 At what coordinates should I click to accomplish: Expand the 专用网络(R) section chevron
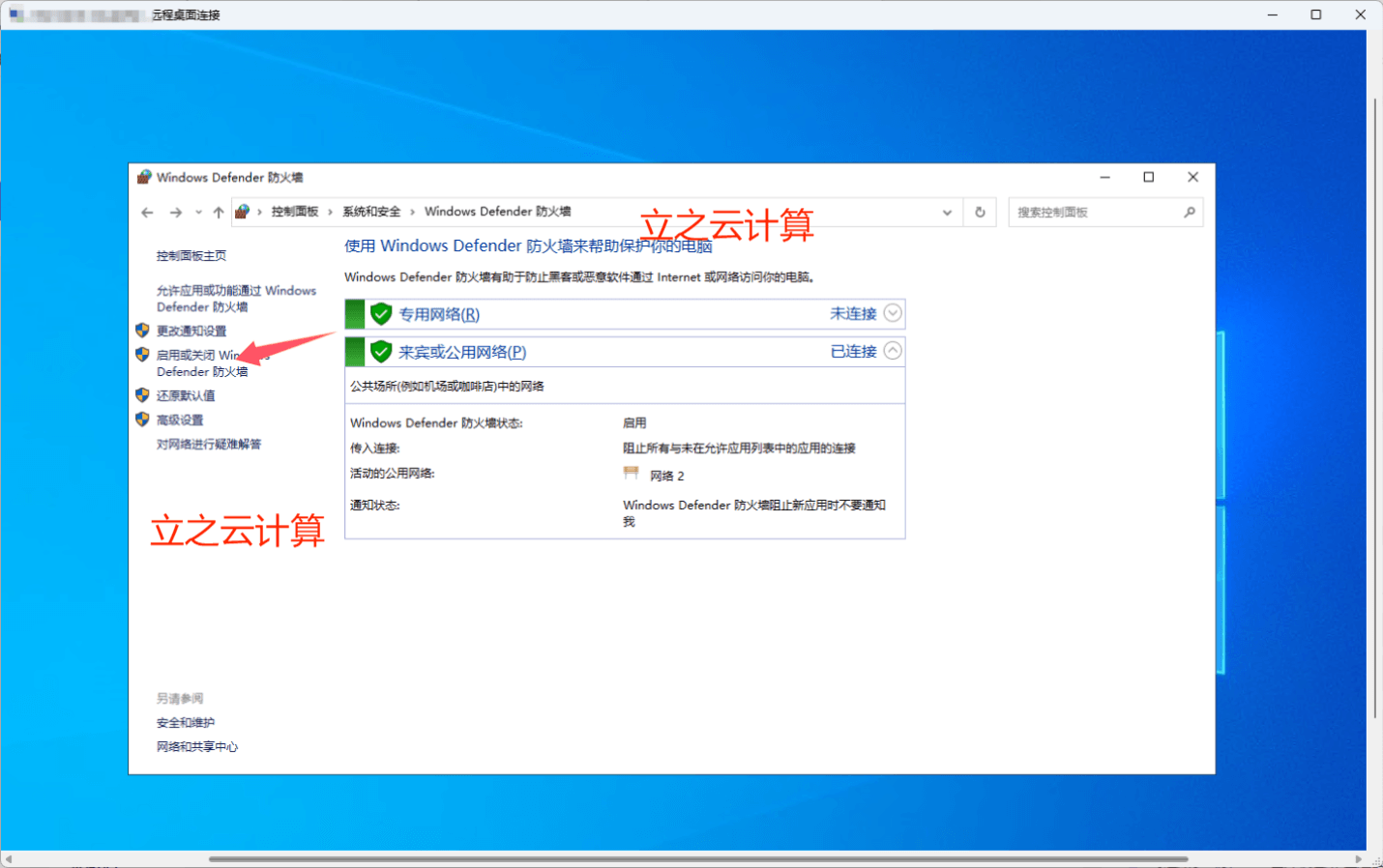click(x=893, y=313)
